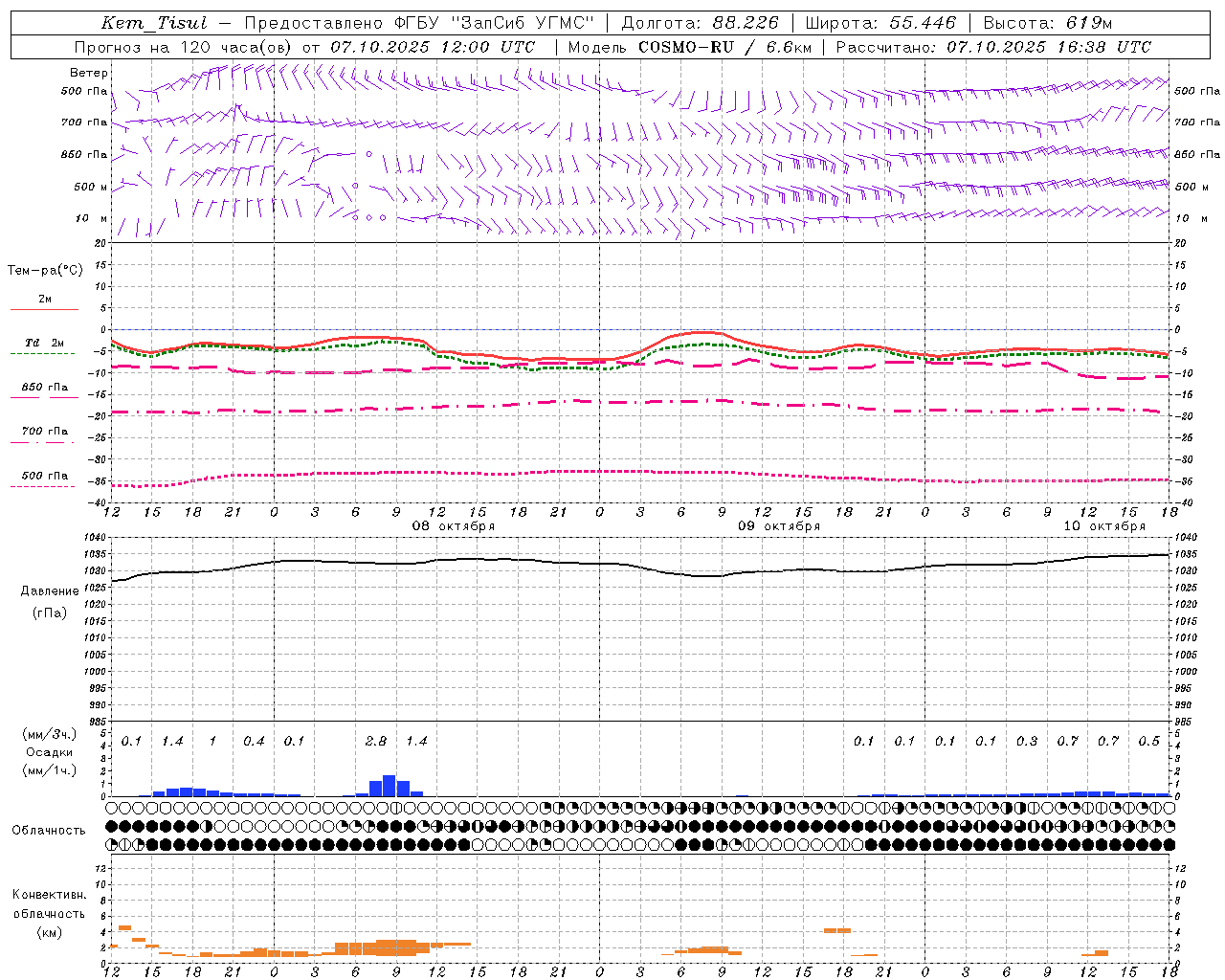The image size is (1225, 980).
Task: Click the longitude value 'Долгота: 88.226'
Action: coord(701,23)
